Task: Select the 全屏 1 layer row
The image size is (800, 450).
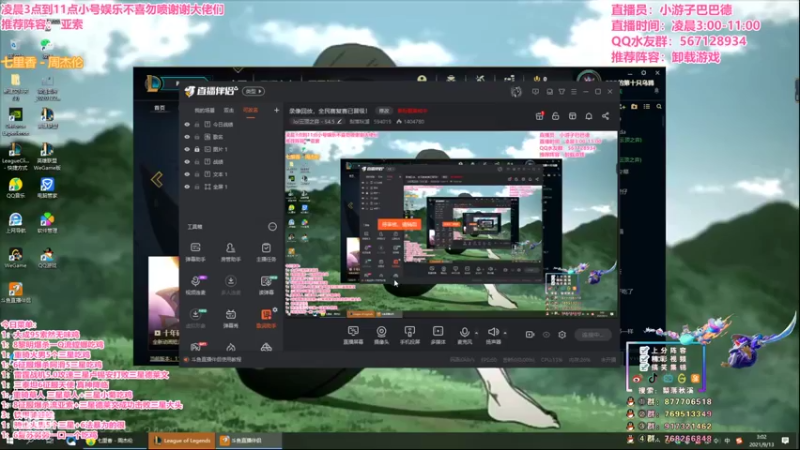Action: point(232,187)
